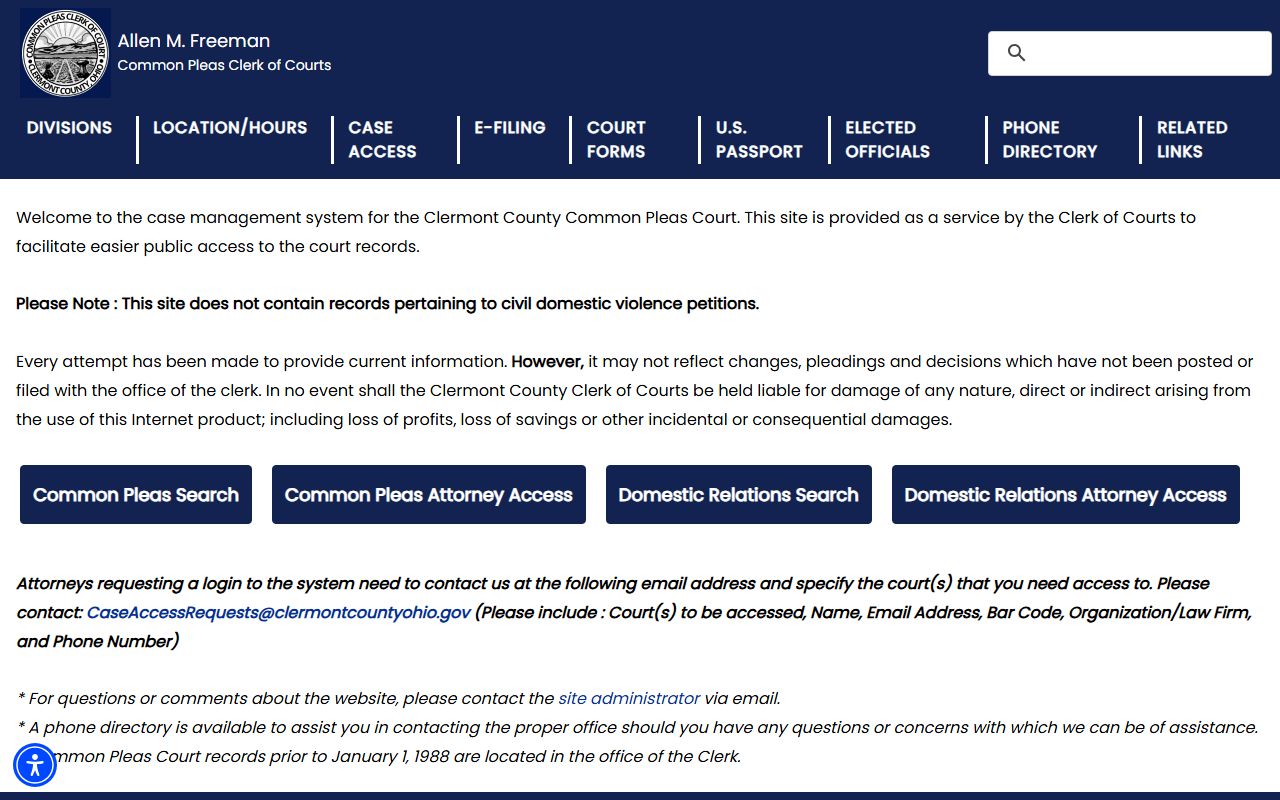Click into the site search field
Image resolution: width=1280 pixels, height=800 pixels.
tap(1130, 53)
